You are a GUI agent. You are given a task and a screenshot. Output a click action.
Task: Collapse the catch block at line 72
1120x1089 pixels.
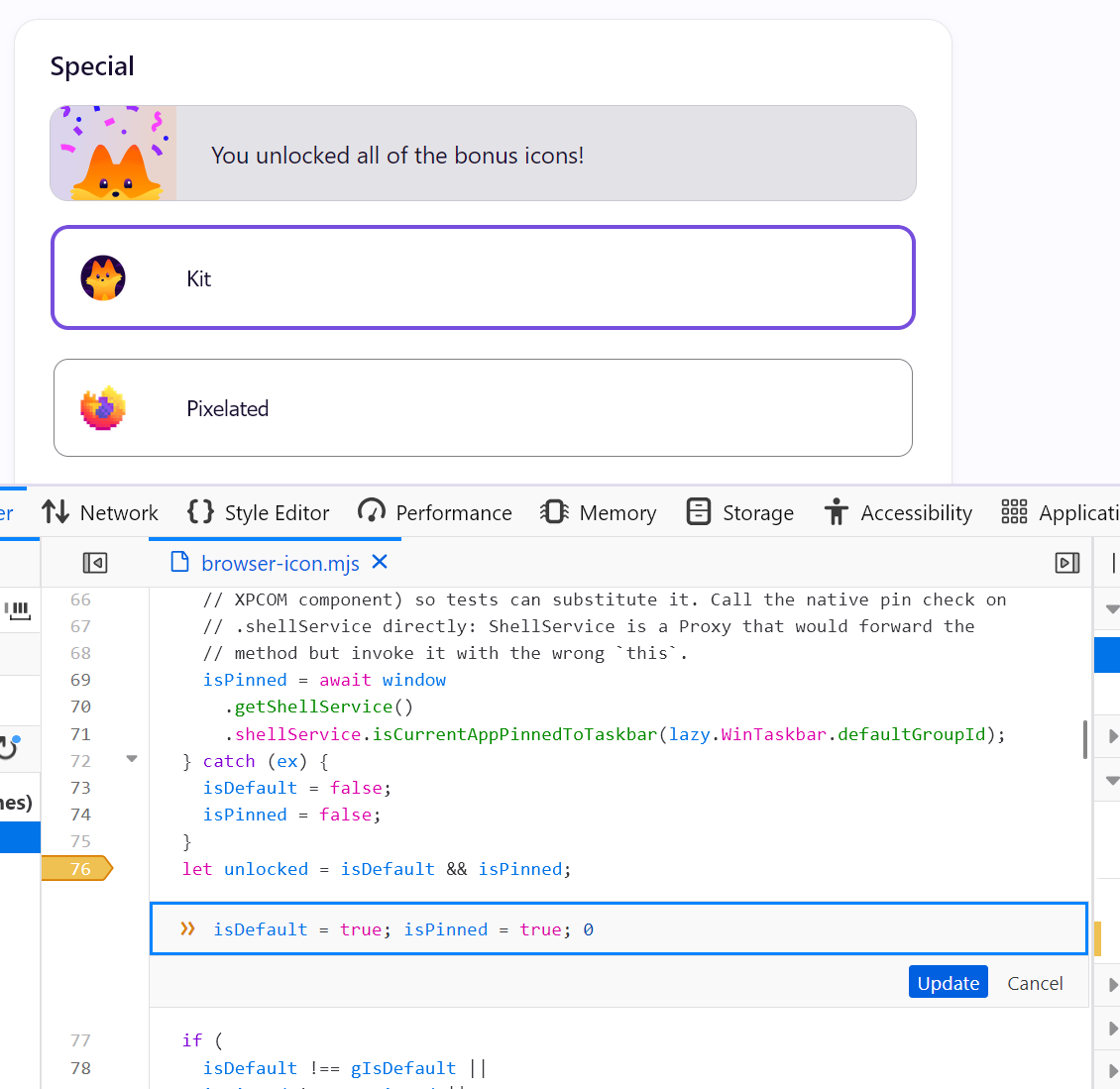[132, 759]
